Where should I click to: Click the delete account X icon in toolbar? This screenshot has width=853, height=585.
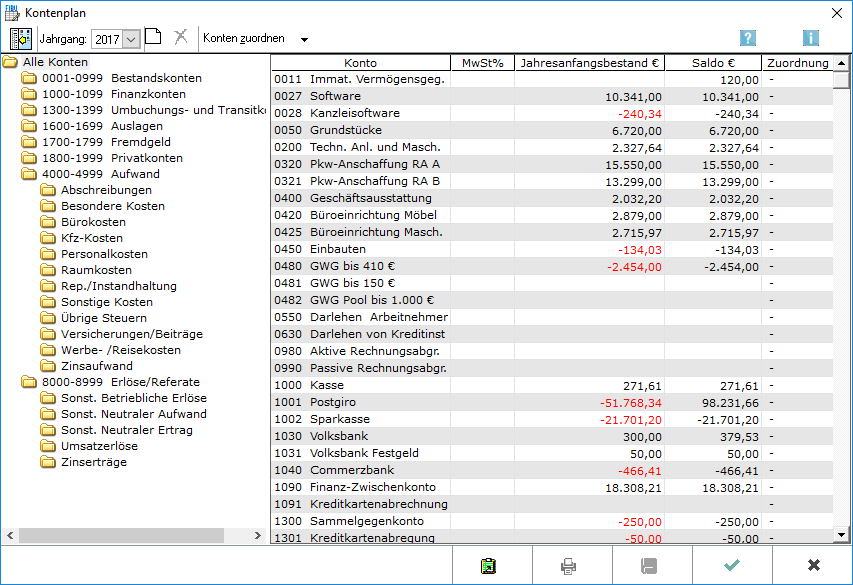[x=181, y=36]
